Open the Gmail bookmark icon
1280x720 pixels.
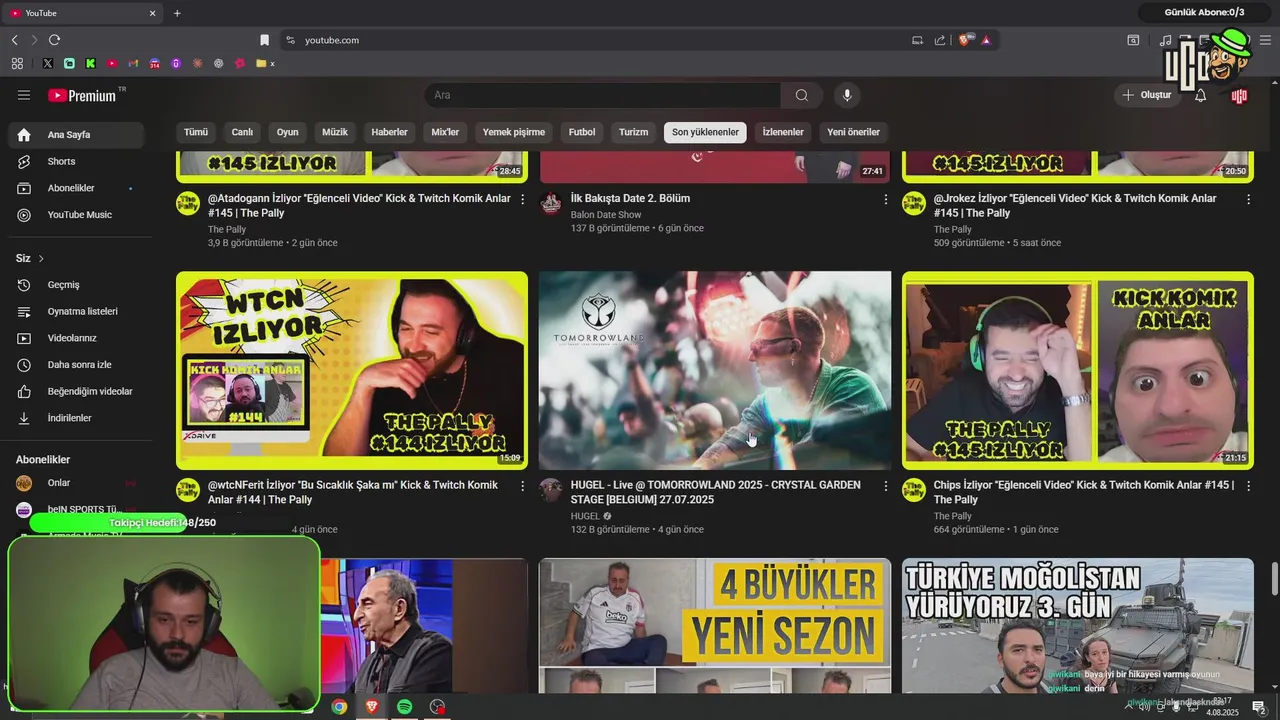pyautogui.click(x=133, y=63)
